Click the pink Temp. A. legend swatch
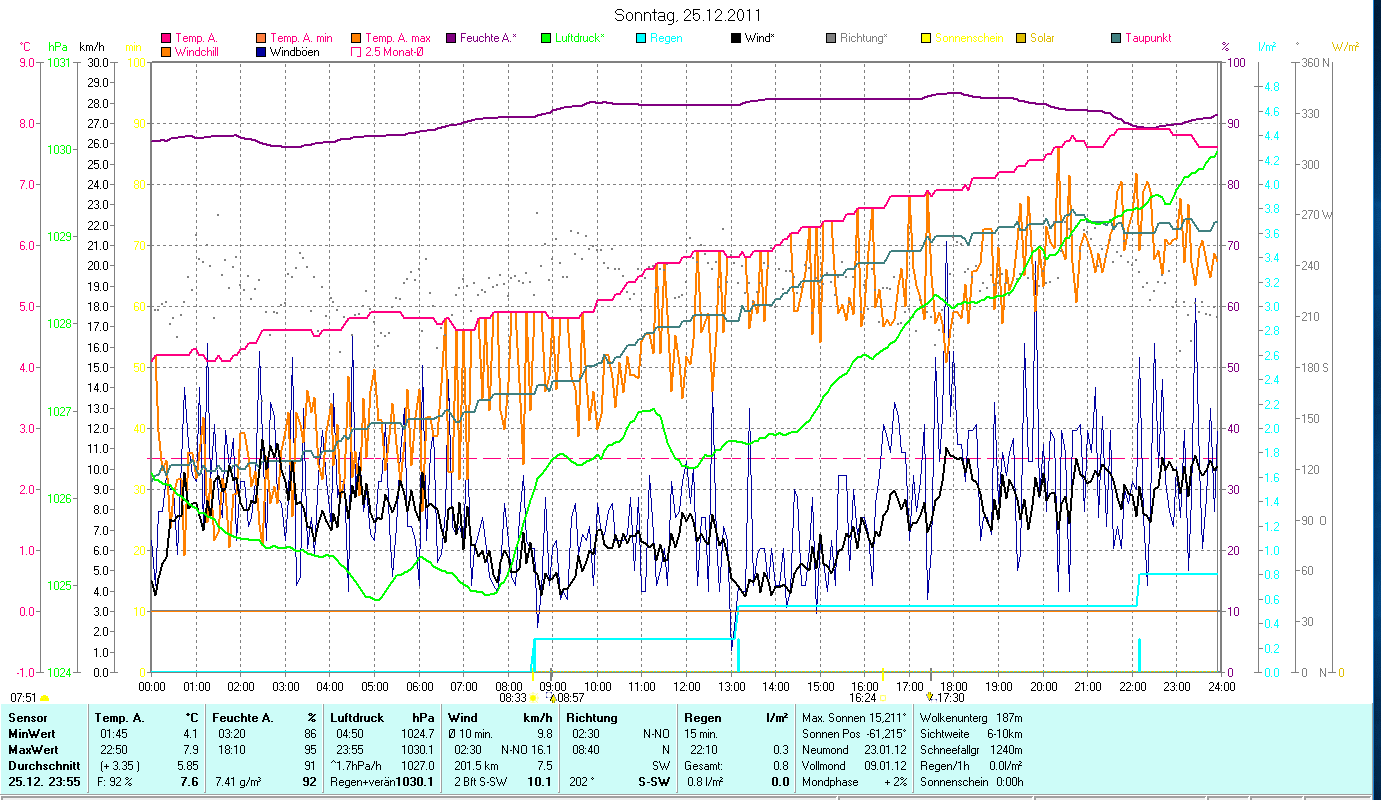Screen dimensions: 1381x800 coord(165,39)
